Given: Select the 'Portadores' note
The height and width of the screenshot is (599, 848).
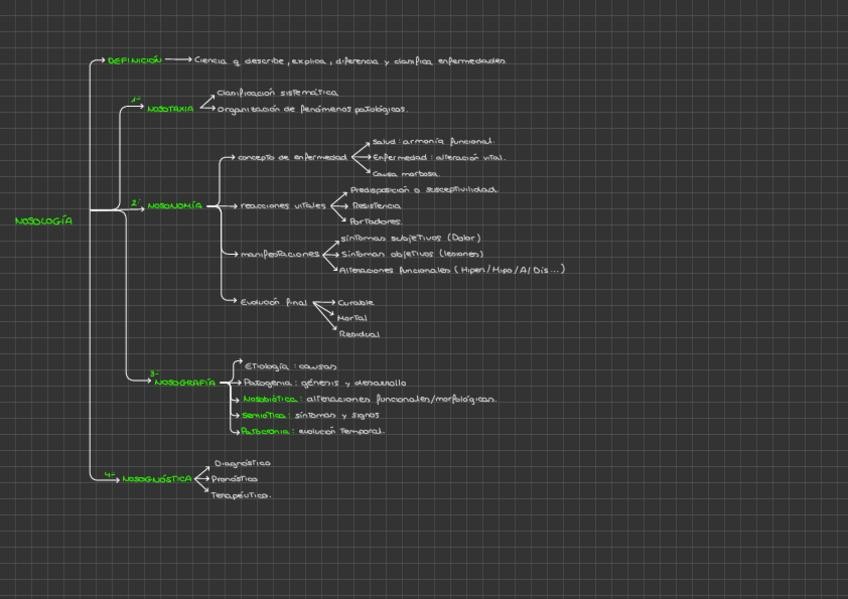Looking at the screenshot, I should click(x=375, y=221).
